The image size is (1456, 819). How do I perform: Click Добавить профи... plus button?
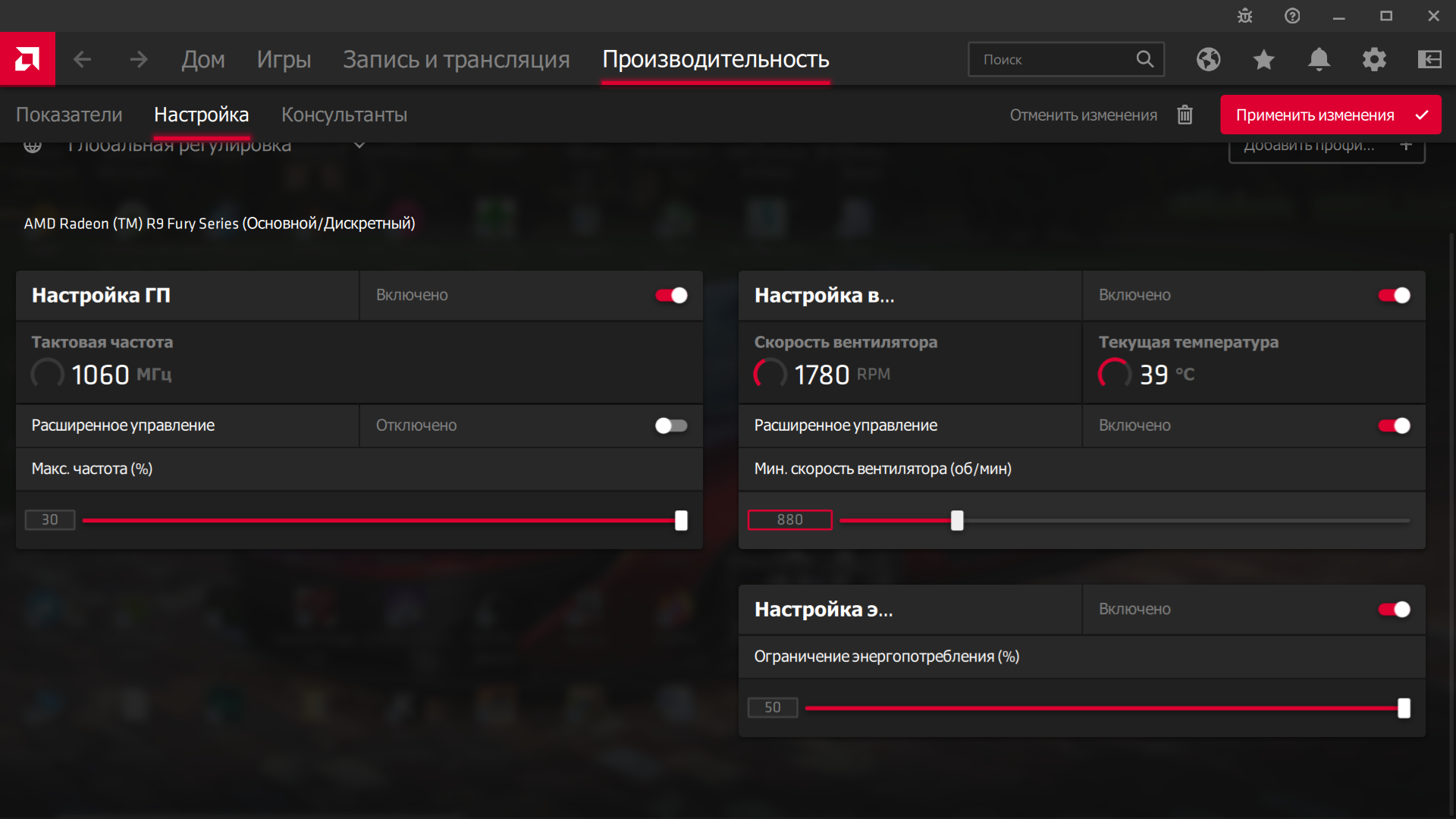pos(1405,146)
